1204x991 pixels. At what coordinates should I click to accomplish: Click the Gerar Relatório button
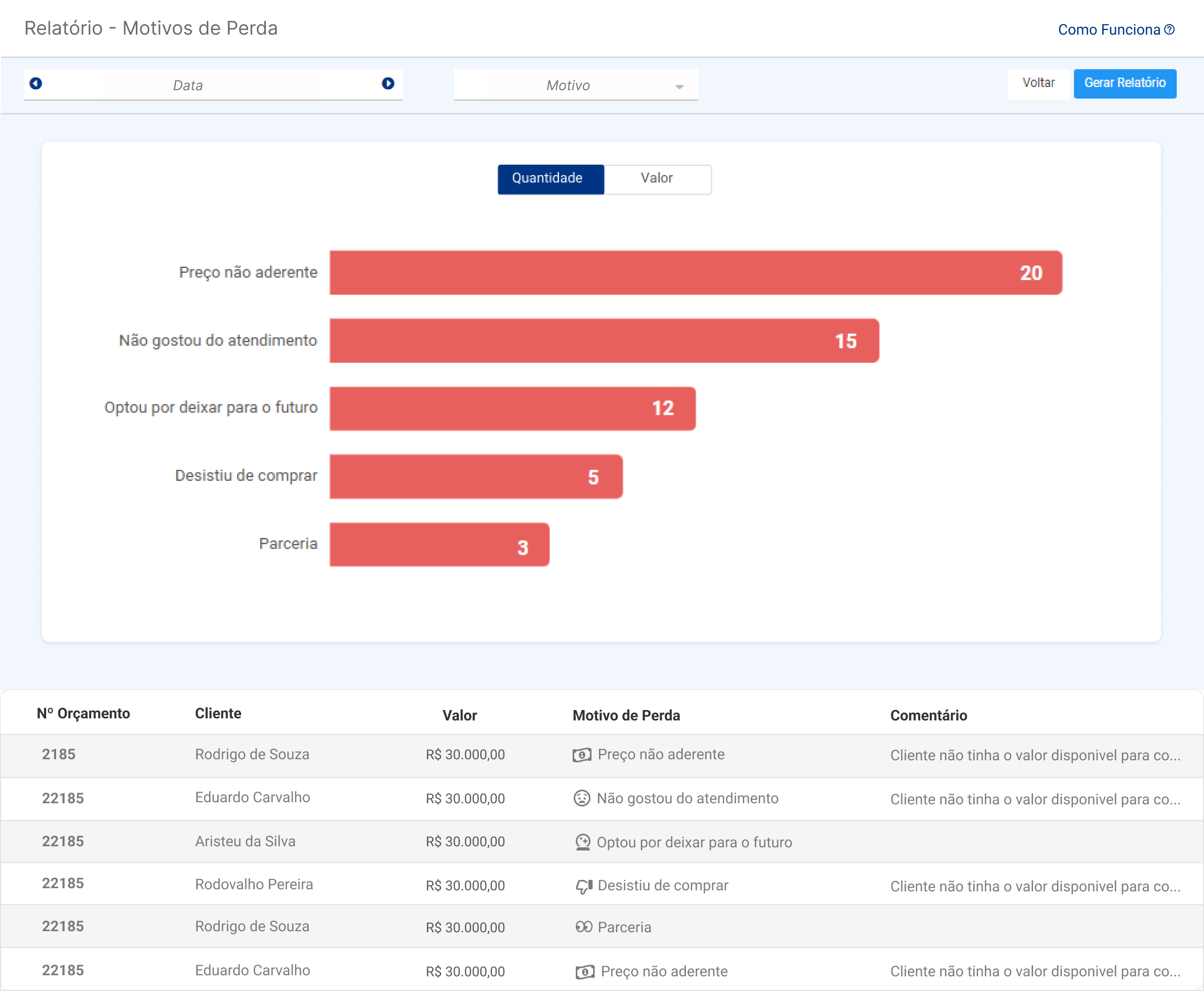coord(1124,83)
